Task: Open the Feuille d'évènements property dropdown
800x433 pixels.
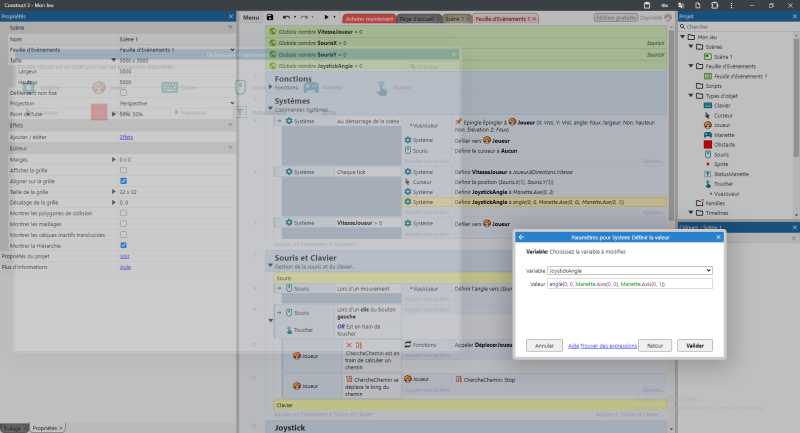Action: click(177, 50)
